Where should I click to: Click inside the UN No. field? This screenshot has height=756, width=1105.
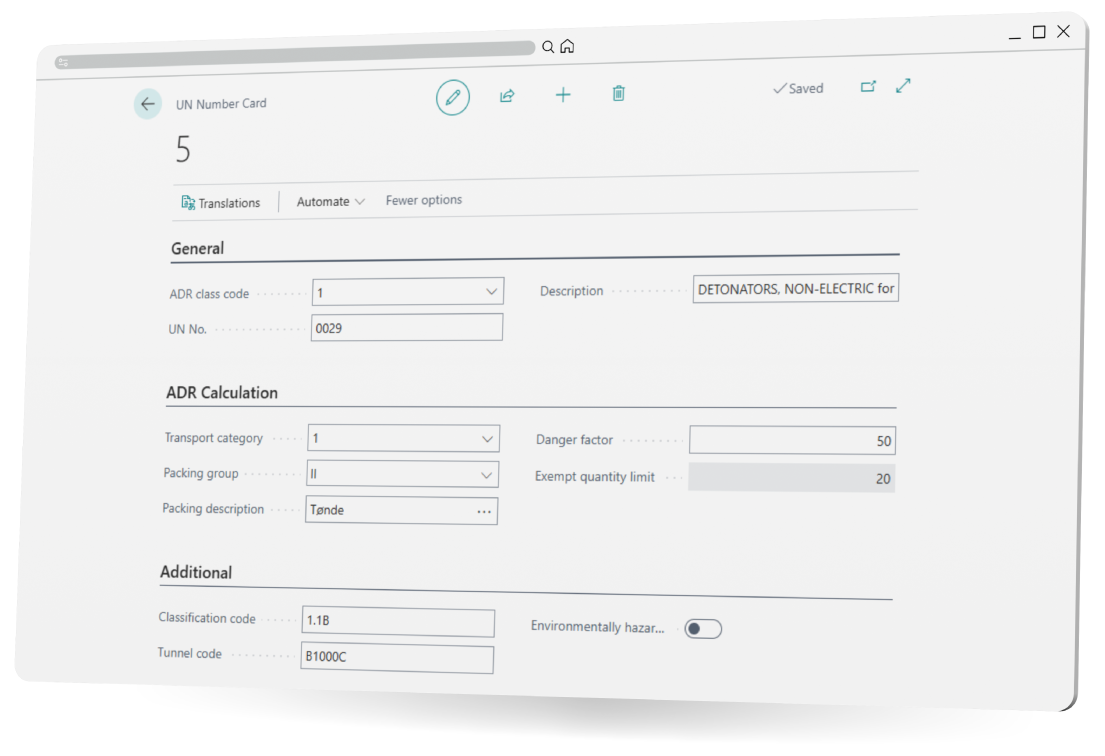pos(405,326)
